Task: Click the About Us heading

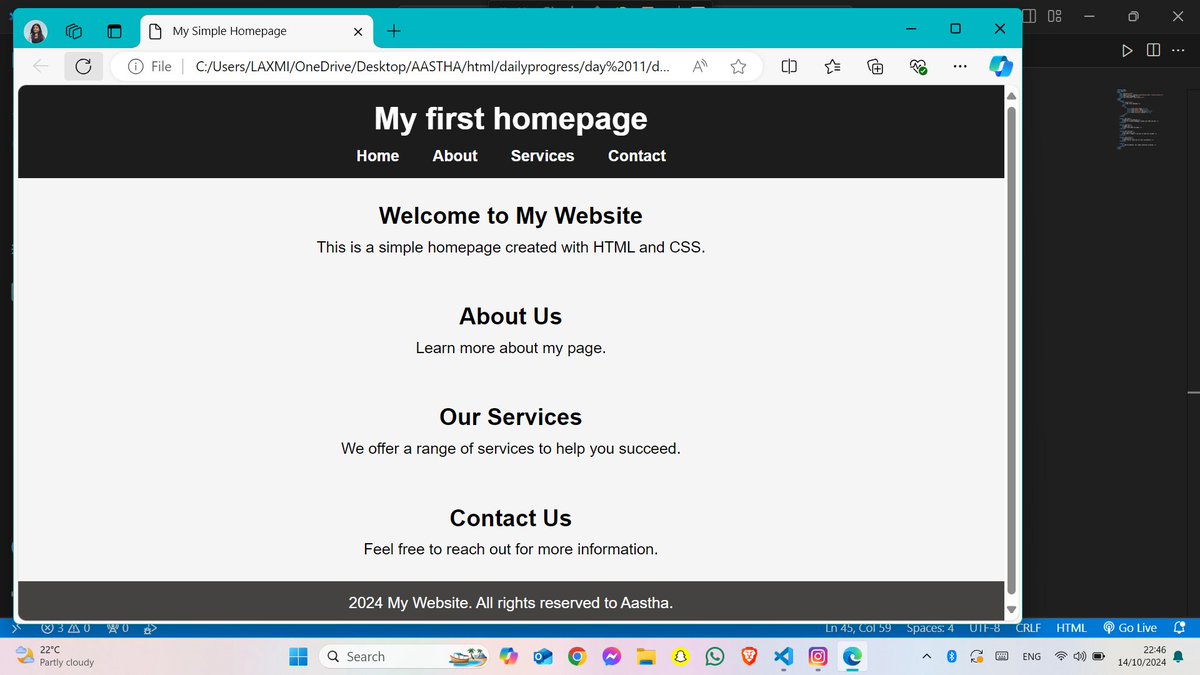Action: [511, 316]
